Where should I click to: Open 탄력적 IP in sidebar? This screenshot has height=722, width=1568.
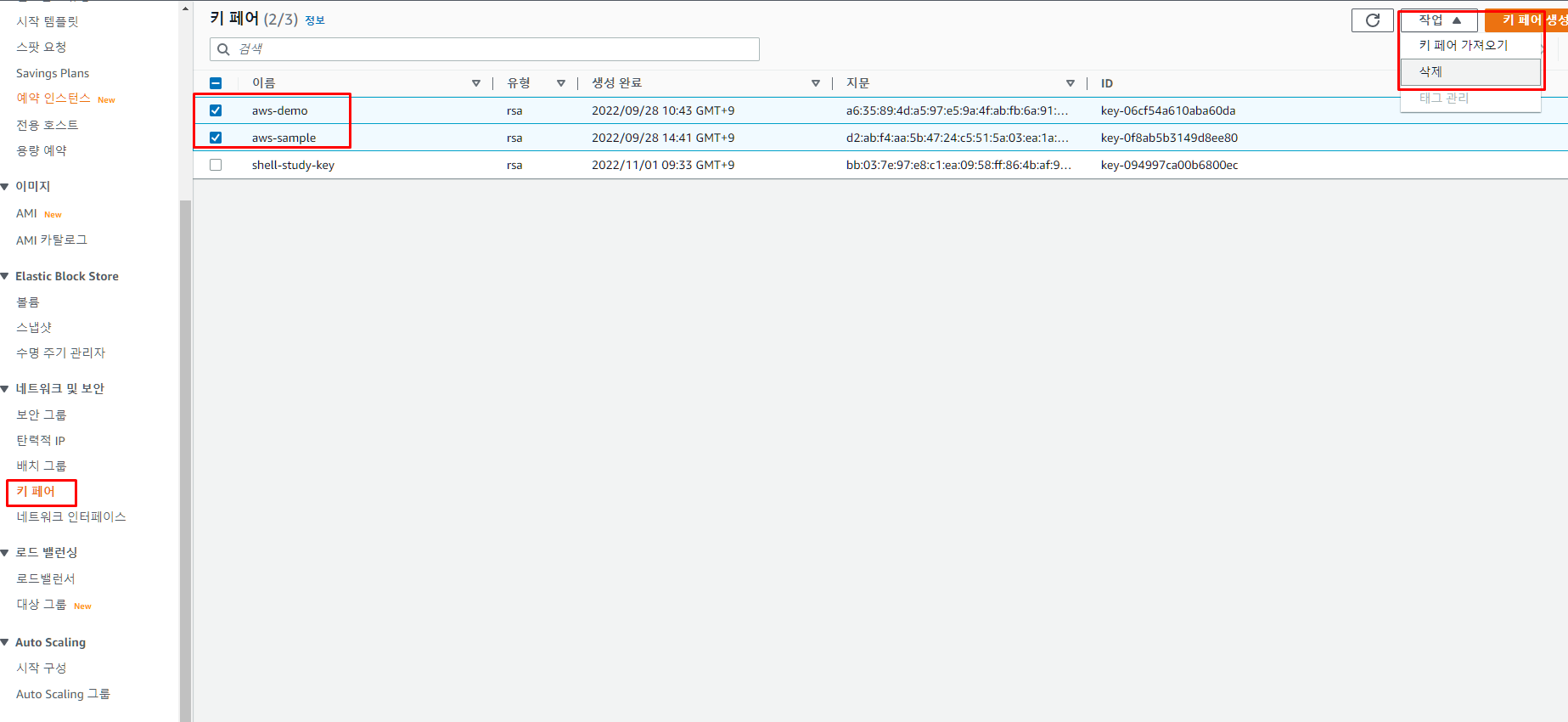[x=41, y=440]
